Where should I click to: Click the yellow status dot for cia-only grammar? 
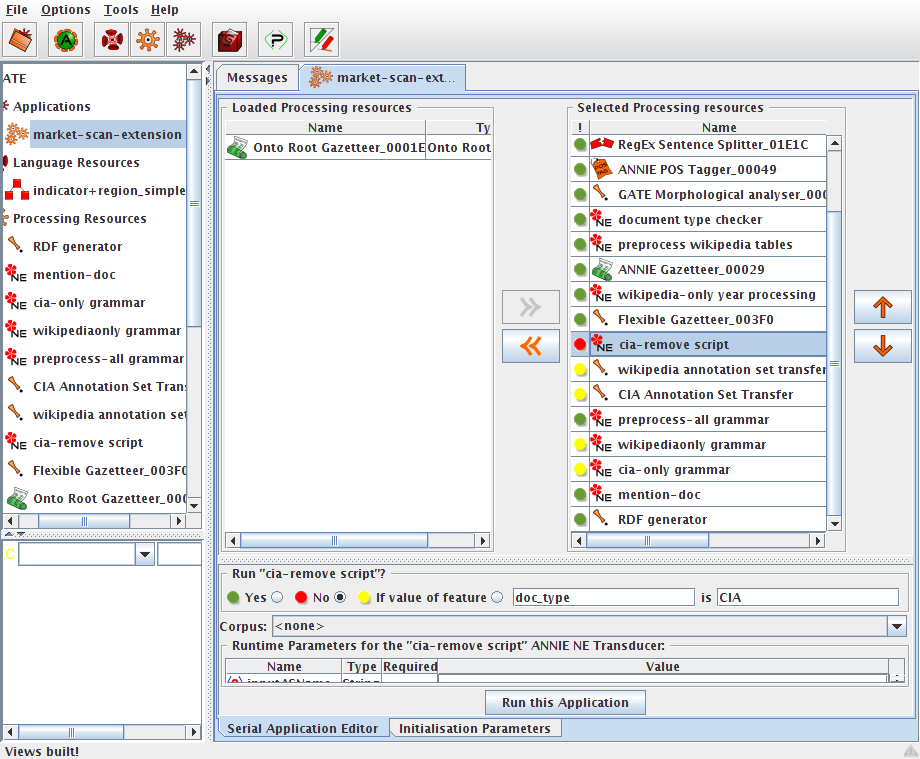580,469
